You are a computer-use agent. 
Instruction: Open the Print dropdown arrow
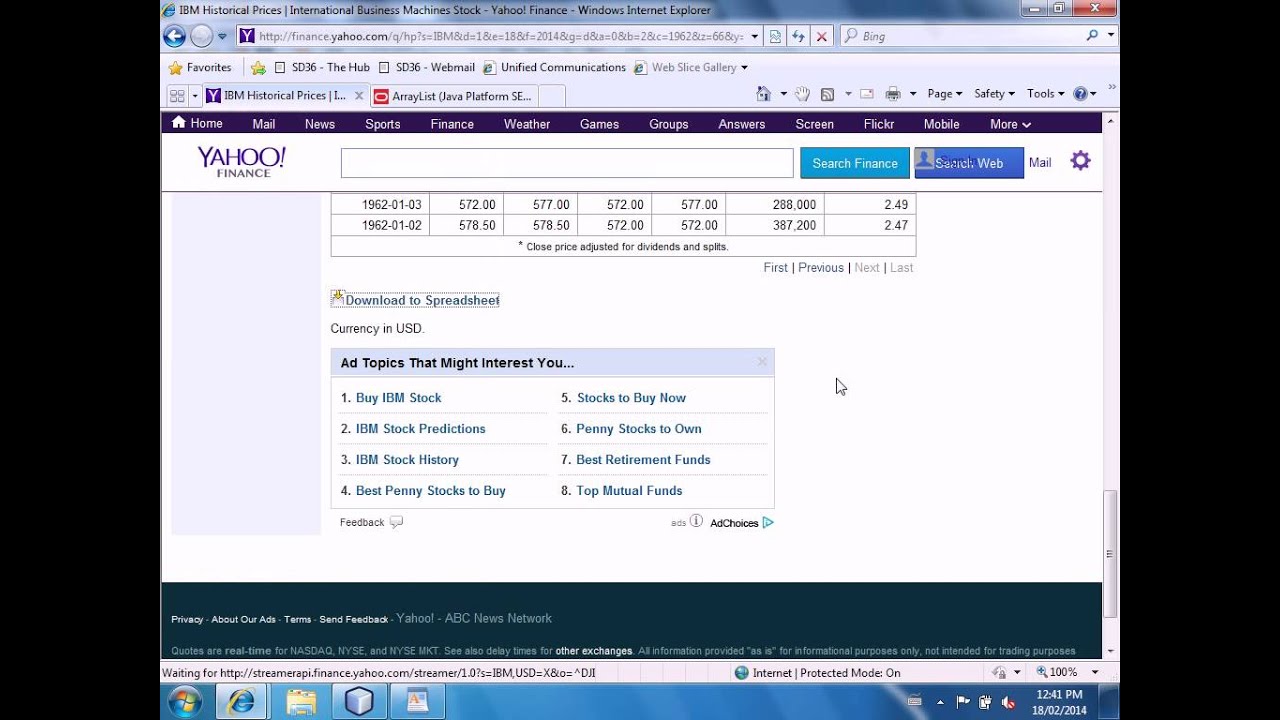[912, 94]
